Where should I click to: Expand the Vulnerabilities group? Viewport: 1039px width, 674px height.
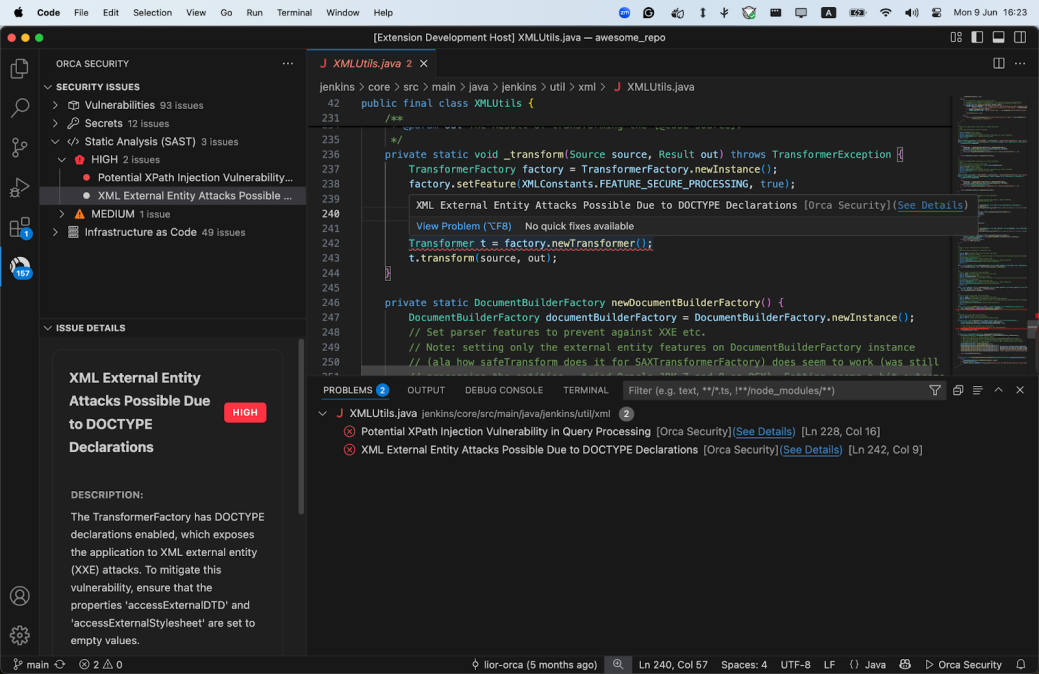tap(56, 105)
